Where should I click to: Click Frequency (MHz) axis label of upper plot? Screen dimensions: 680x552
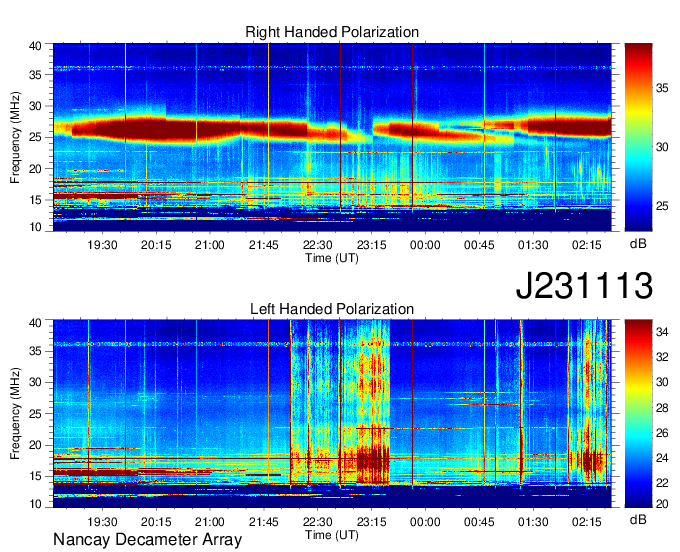tap(15, 137)
